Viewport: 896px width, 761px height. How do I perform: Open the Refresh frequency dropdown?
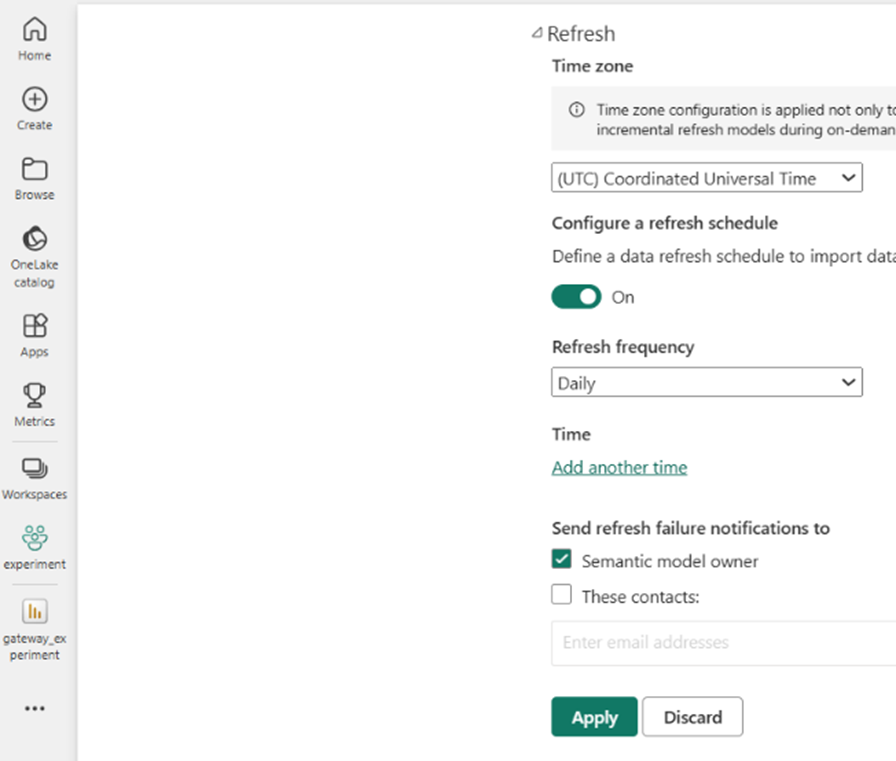706,383
